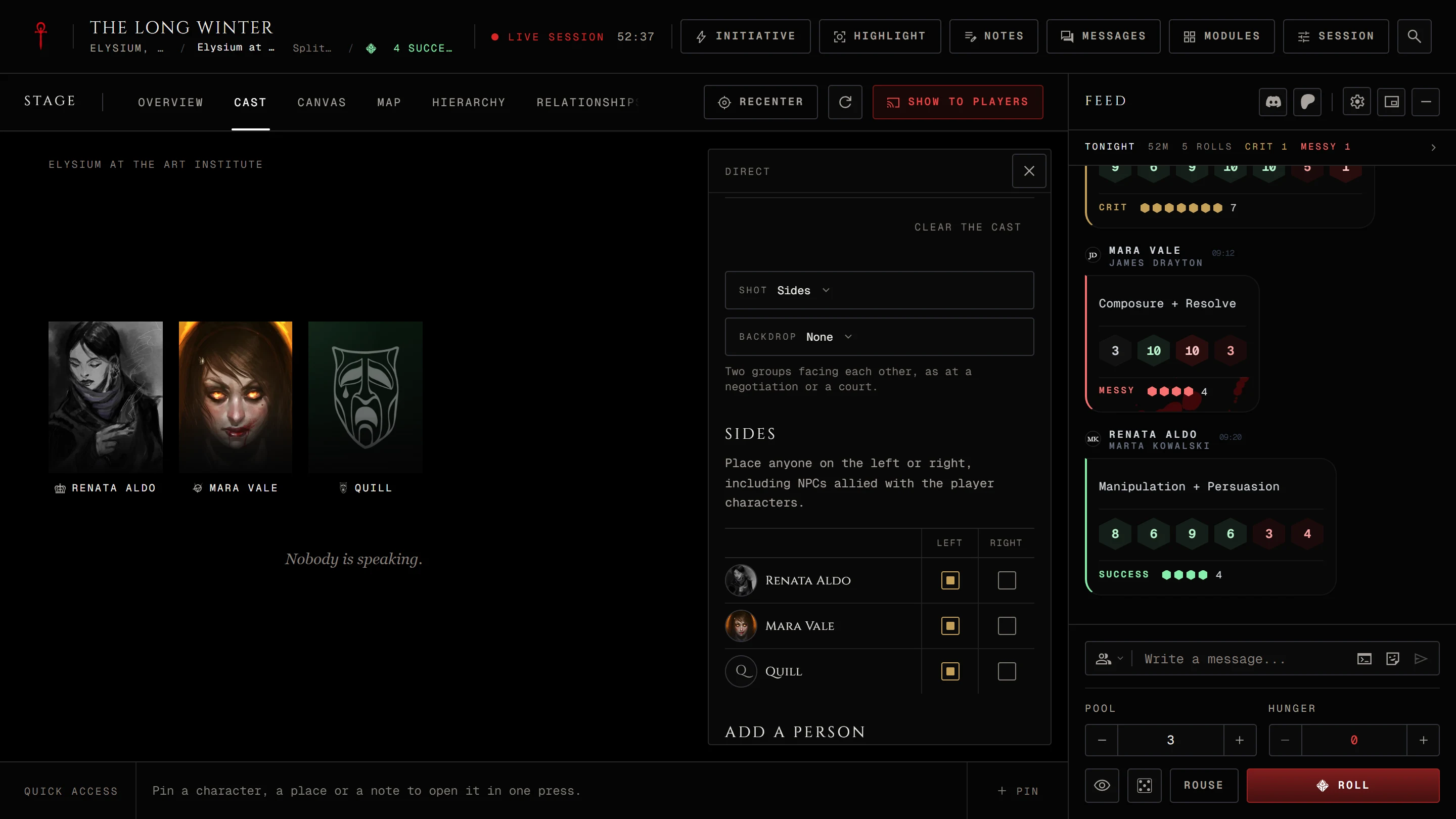Click the dice icon next to Rouse

click(1145, 785)
